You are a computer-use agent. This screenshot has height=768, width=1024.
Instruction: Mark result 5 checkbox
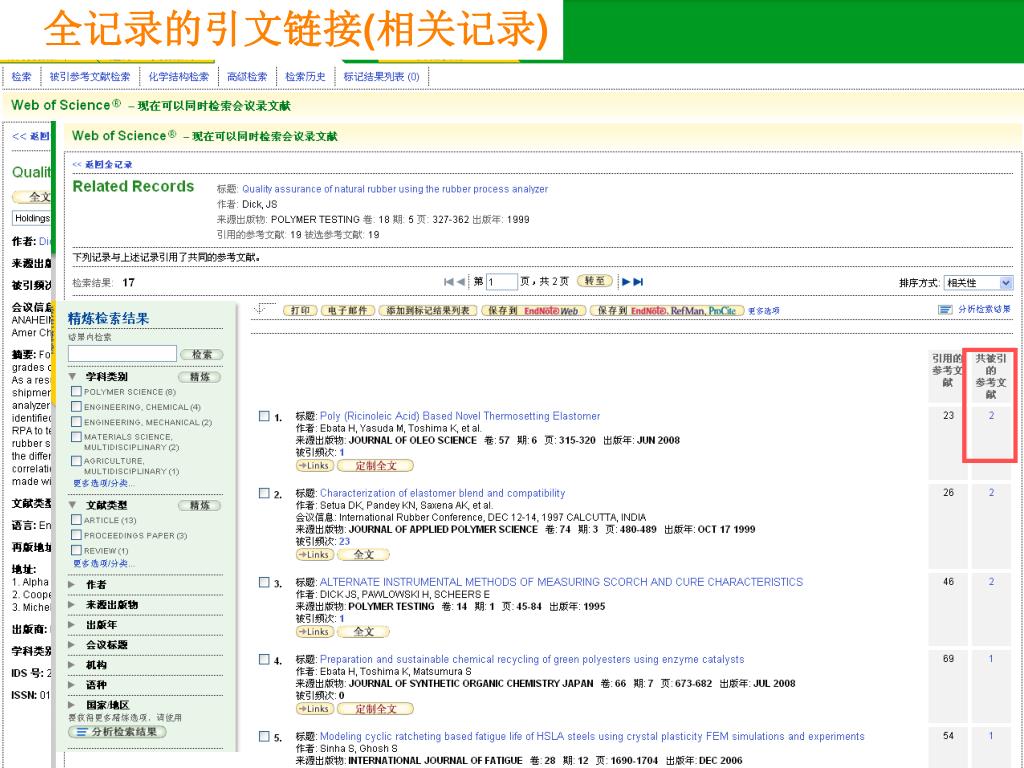(x=264, y=737)
